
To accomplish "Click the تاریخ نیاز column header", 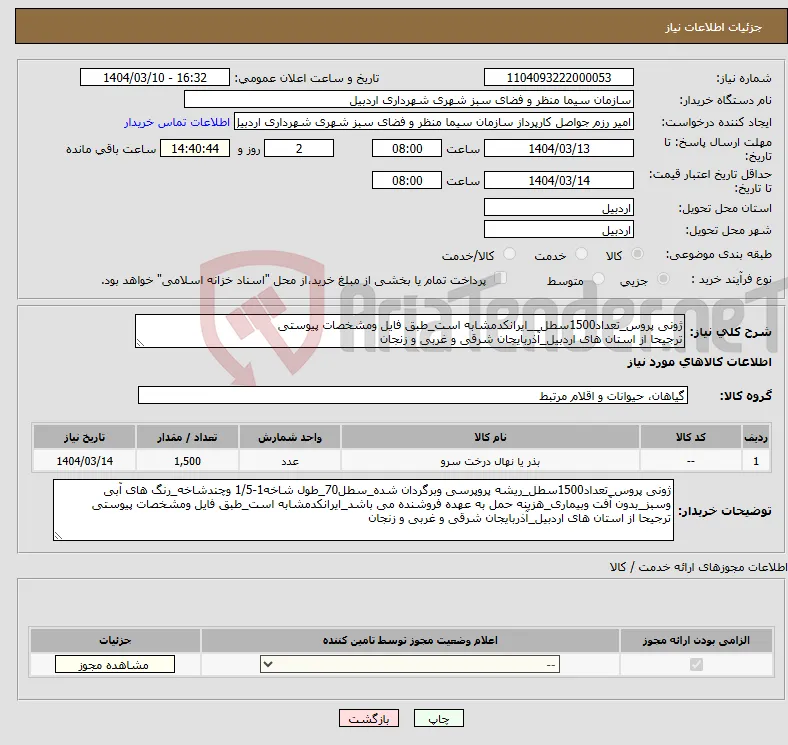I will tap(84, 437).
